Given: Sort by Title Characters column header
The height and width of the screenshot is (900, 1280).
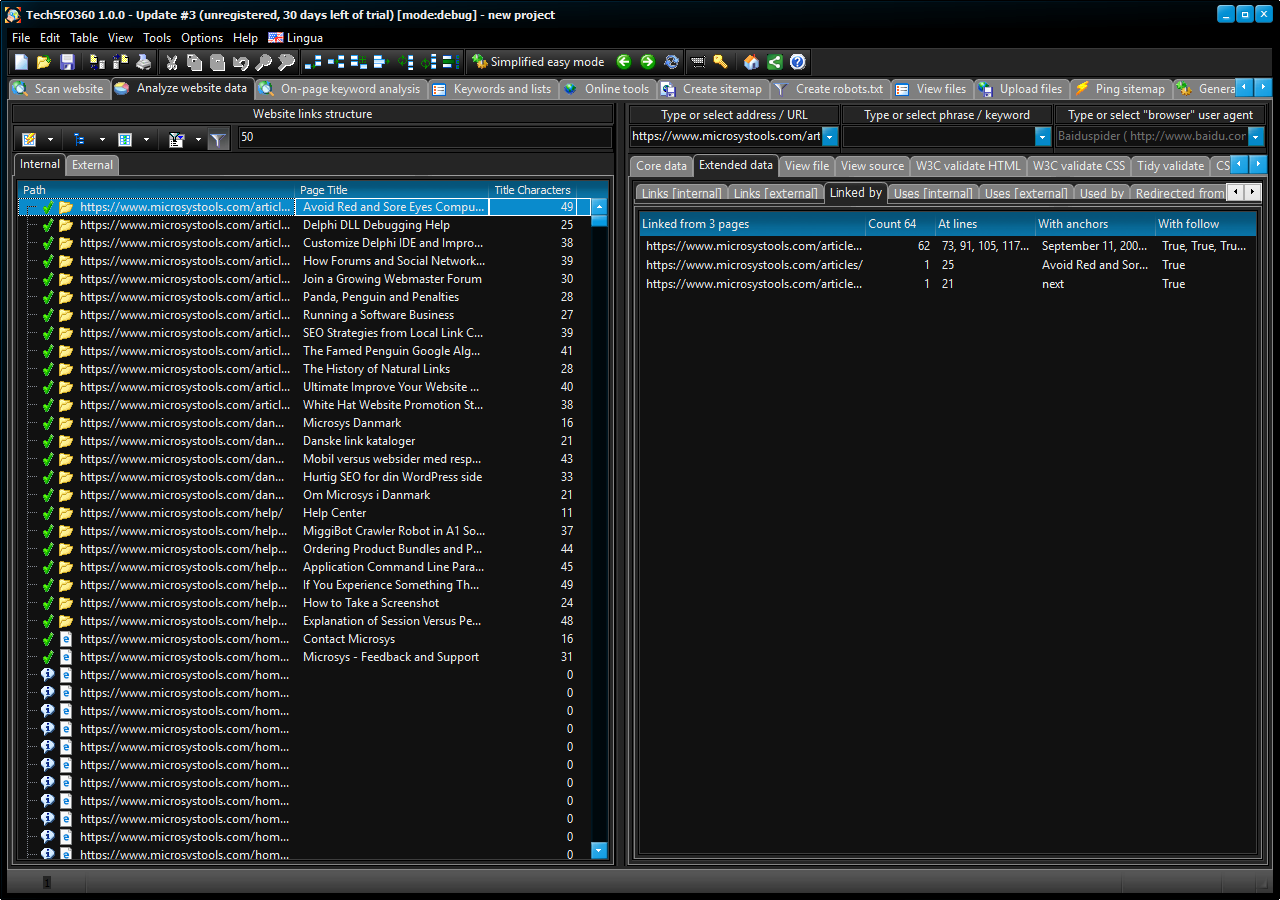Looking at the screenshot, I should point(532,190).
